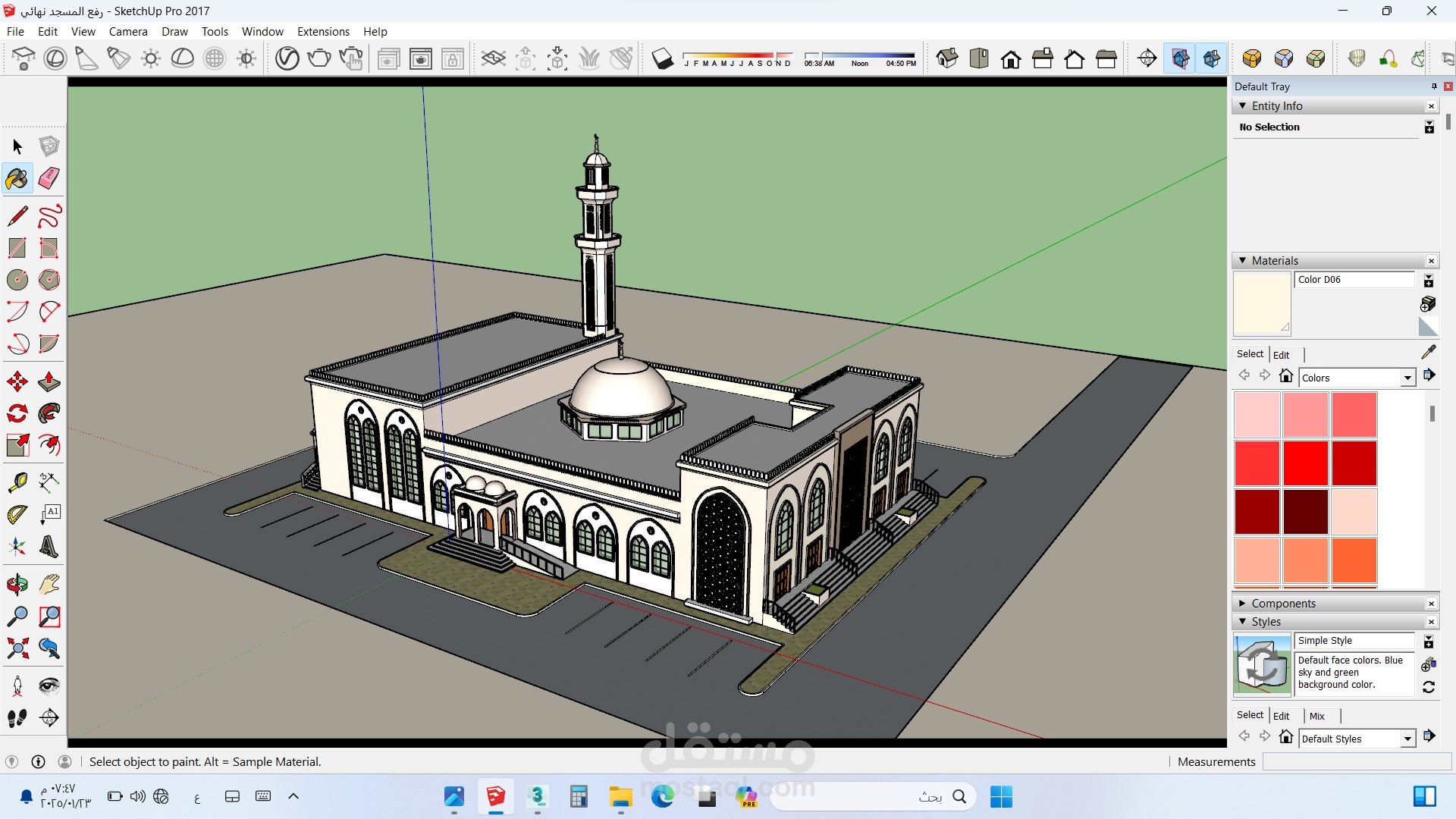
Task: Pick the Tape Measure tool
Action: pyautogui.click(x=17, y=482)
